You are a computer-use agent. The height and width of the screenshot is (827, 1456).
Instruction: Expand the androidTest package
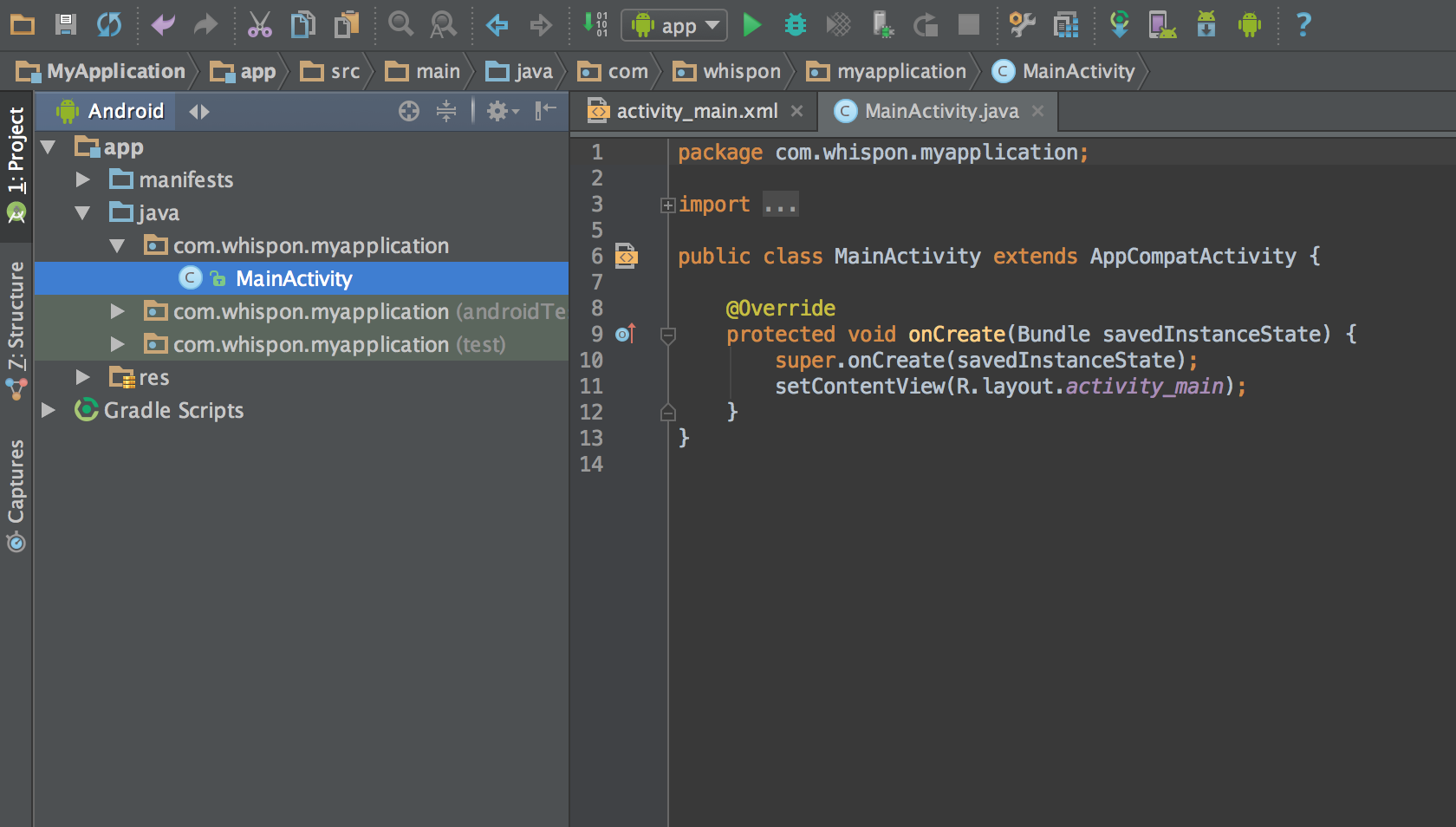118,311
